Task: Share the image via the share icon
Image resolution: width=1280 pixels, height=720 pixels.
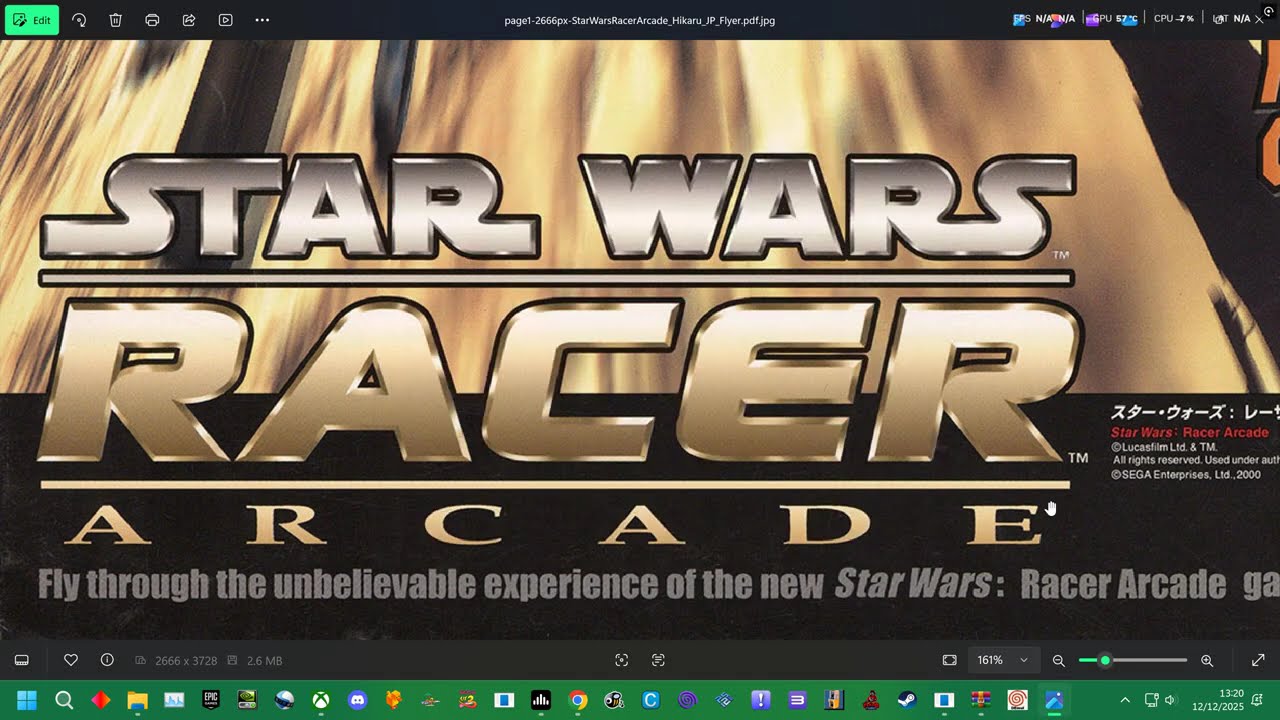Action: (x=189, y=20)
